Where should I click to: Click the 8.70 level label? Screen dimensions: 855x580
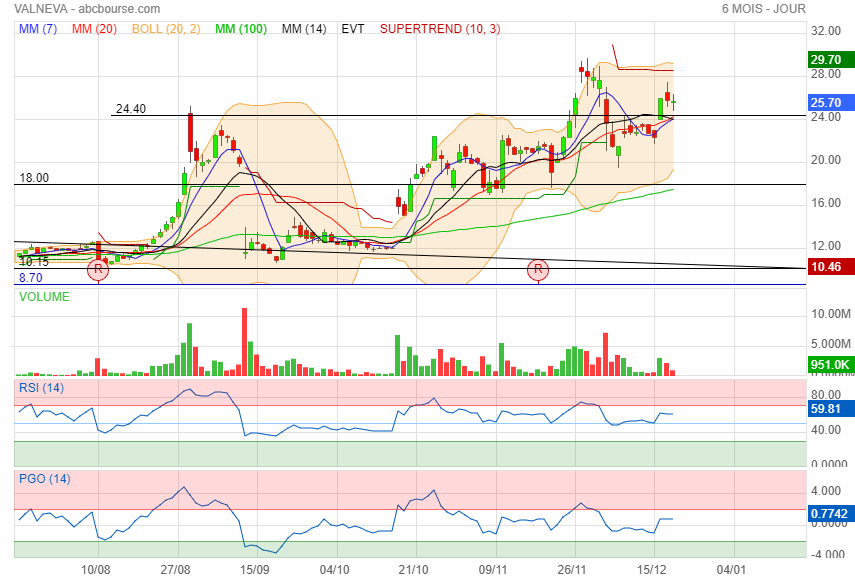coord(31,278)
